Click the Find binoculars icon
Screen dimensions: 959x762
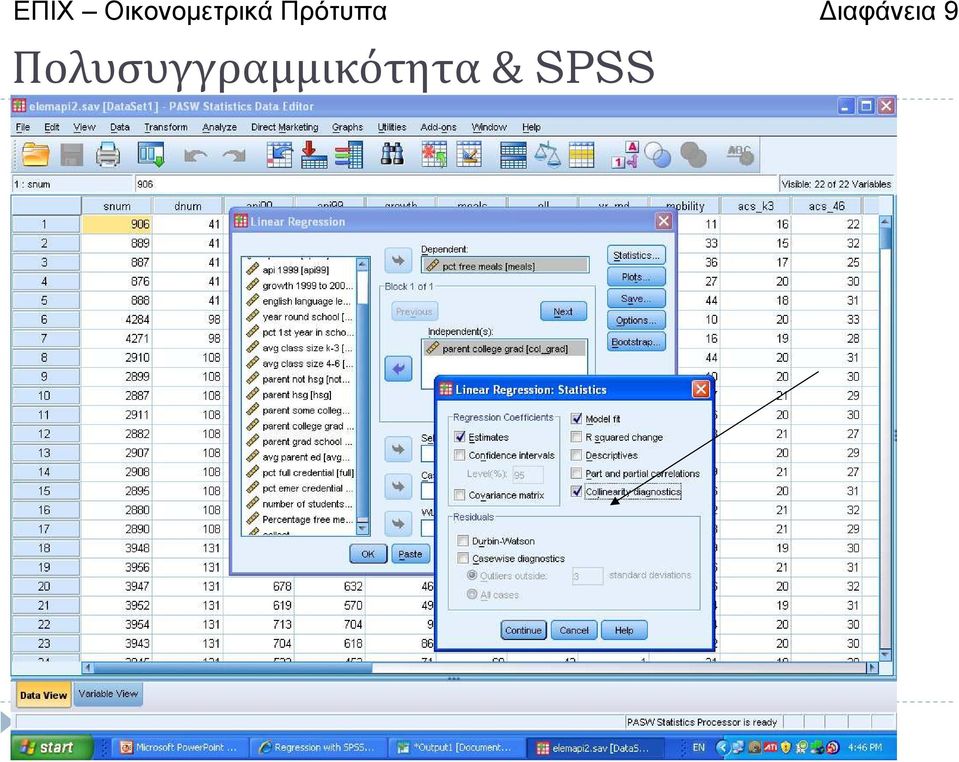click(392, 154)
